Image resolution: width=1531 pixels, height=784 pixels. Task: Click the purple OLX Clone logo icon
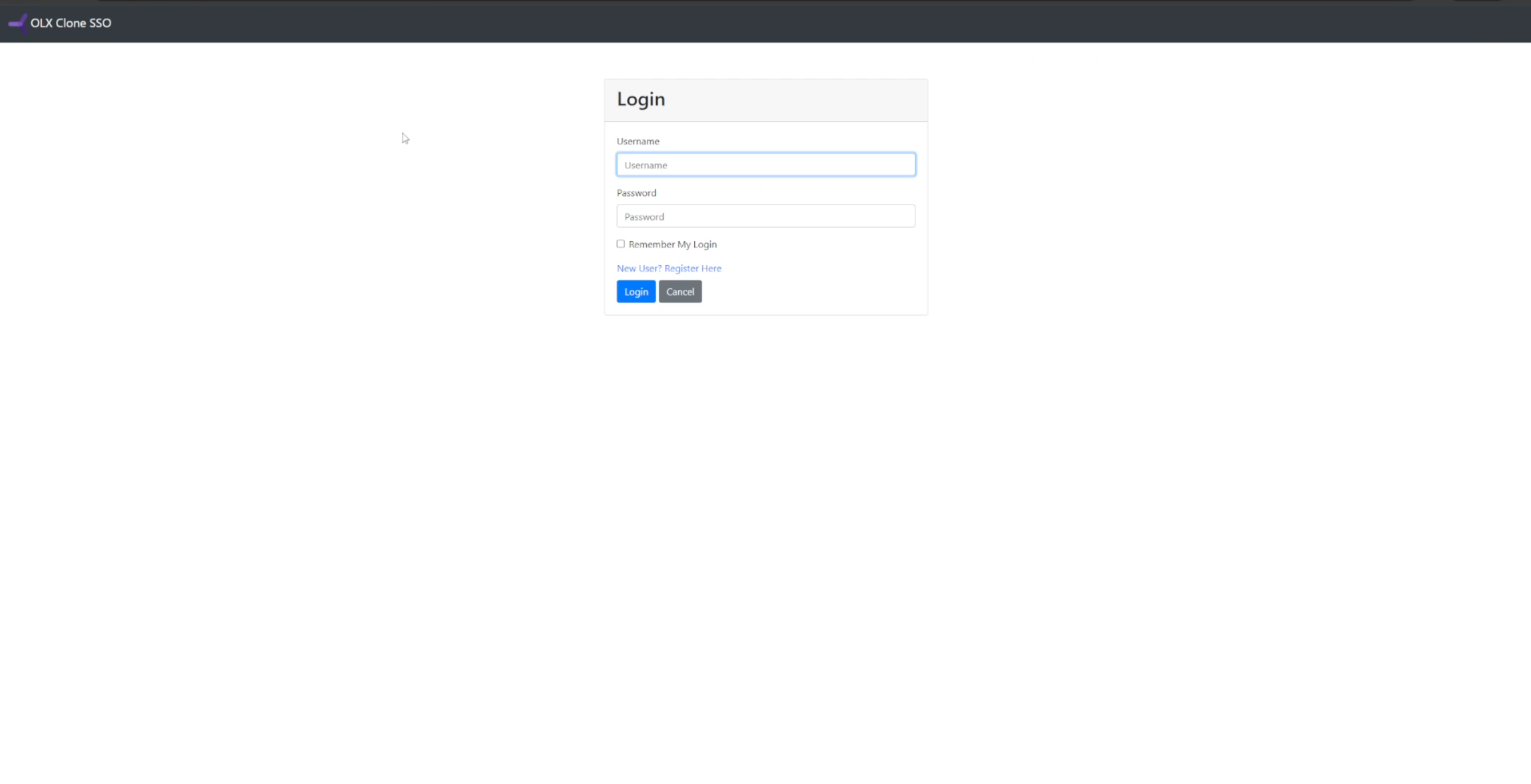18,23
